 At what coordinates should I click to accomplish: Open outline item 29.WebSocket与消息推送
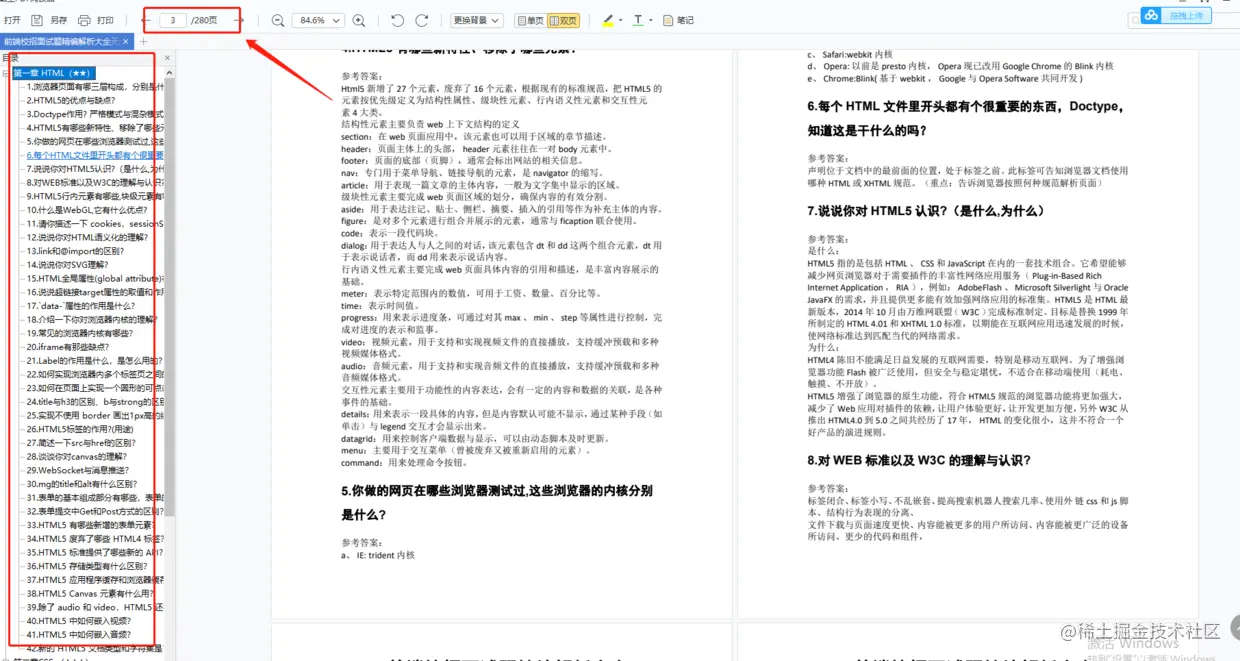[x=76, y=470]
